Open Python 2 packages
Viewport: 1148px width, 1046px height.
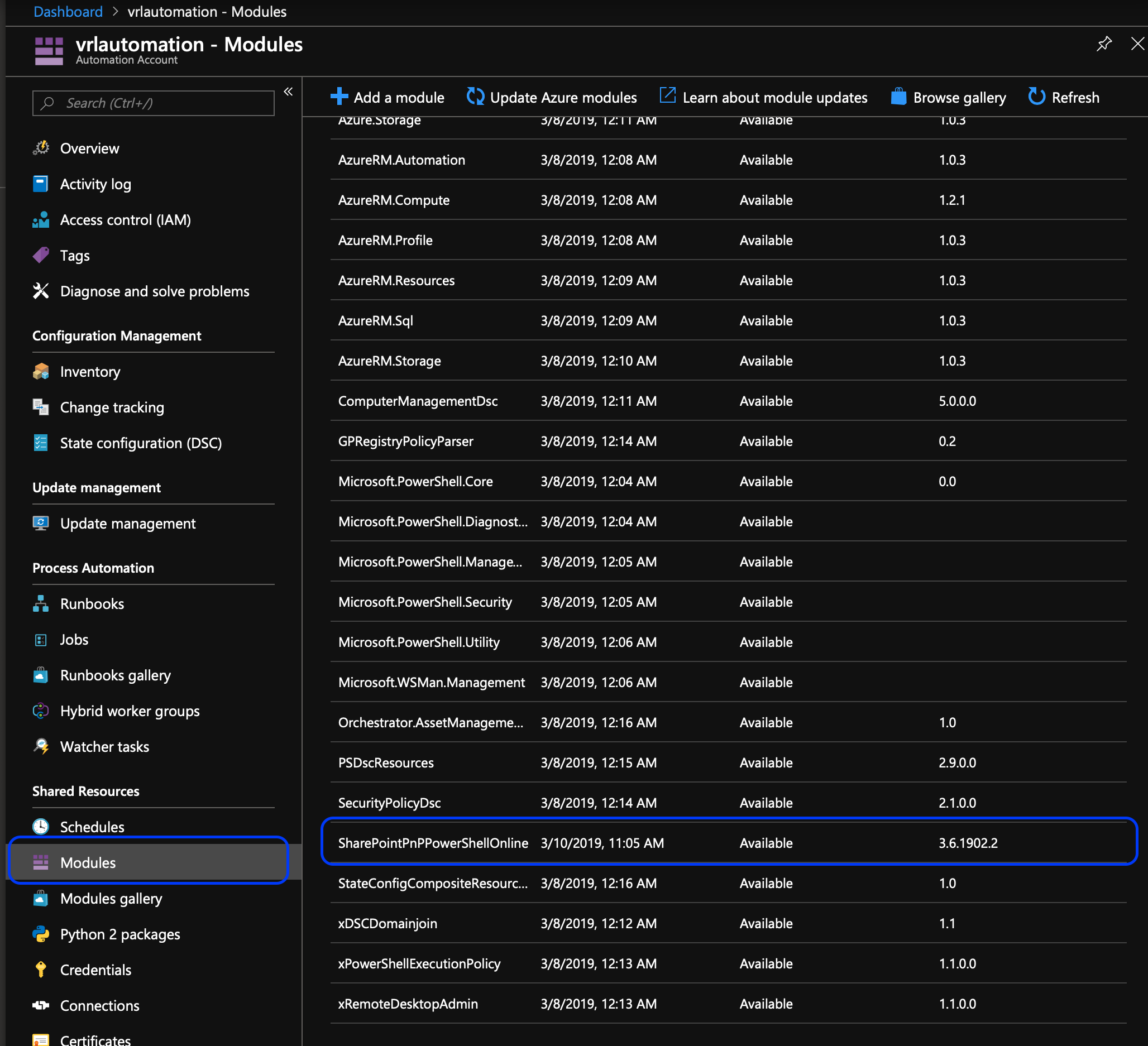119,934
